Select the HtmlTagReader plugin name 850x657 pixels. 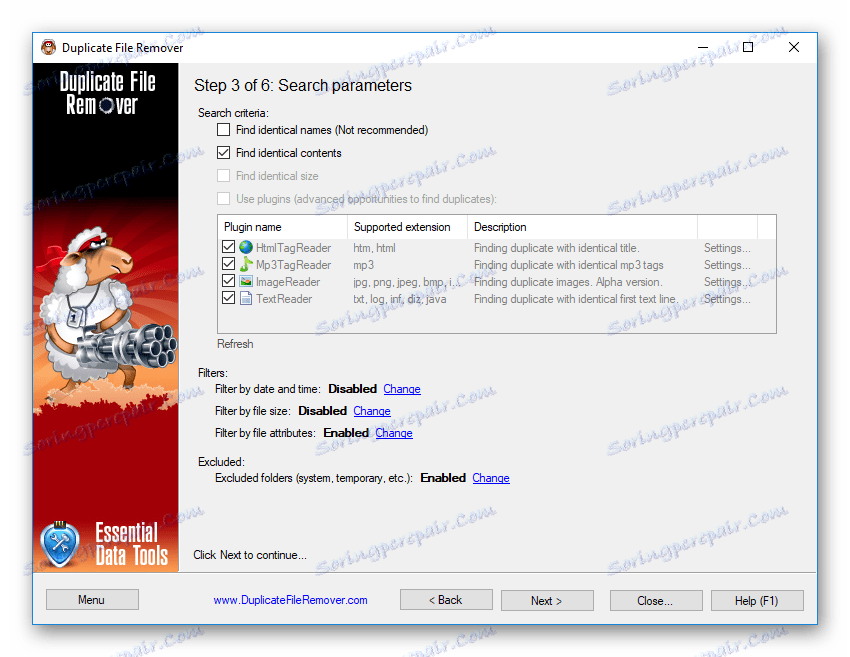293,248
